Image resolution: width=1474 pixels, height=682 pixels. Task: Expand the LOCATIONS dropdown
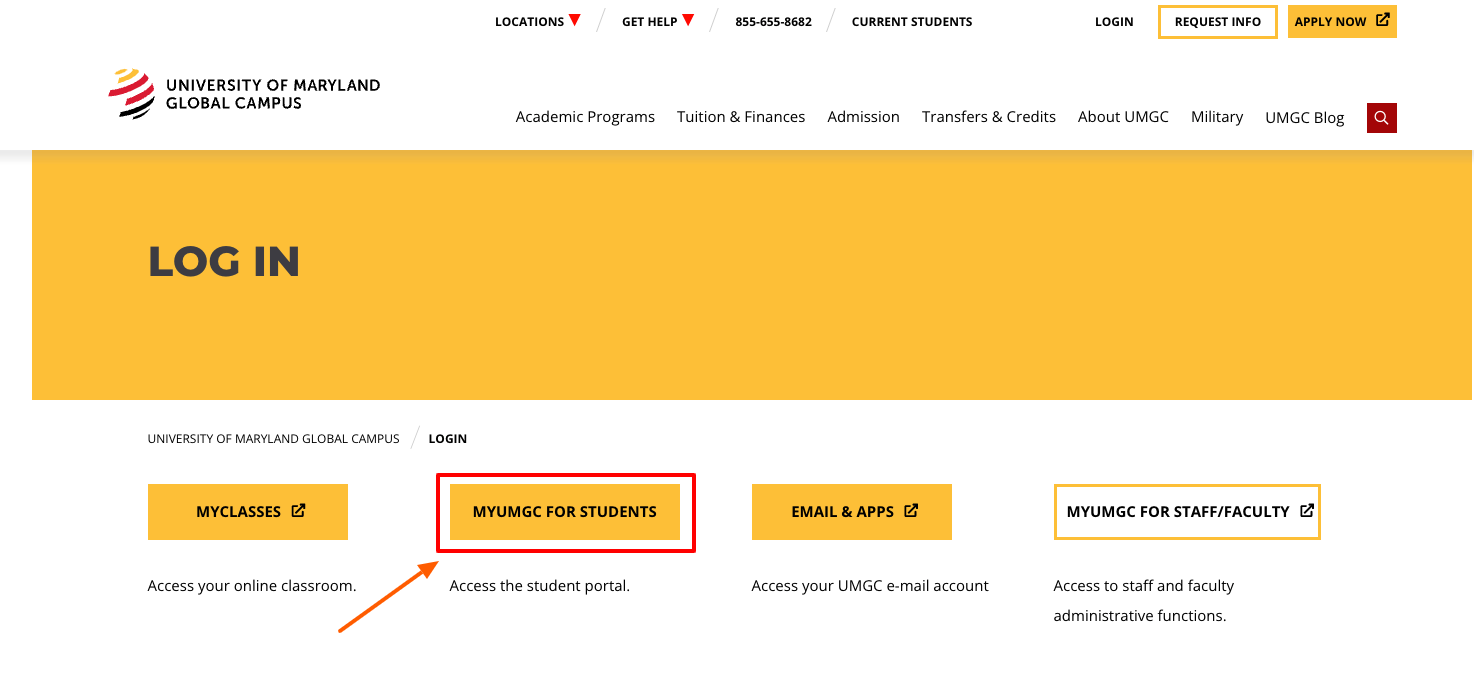[x=531, y=21]
